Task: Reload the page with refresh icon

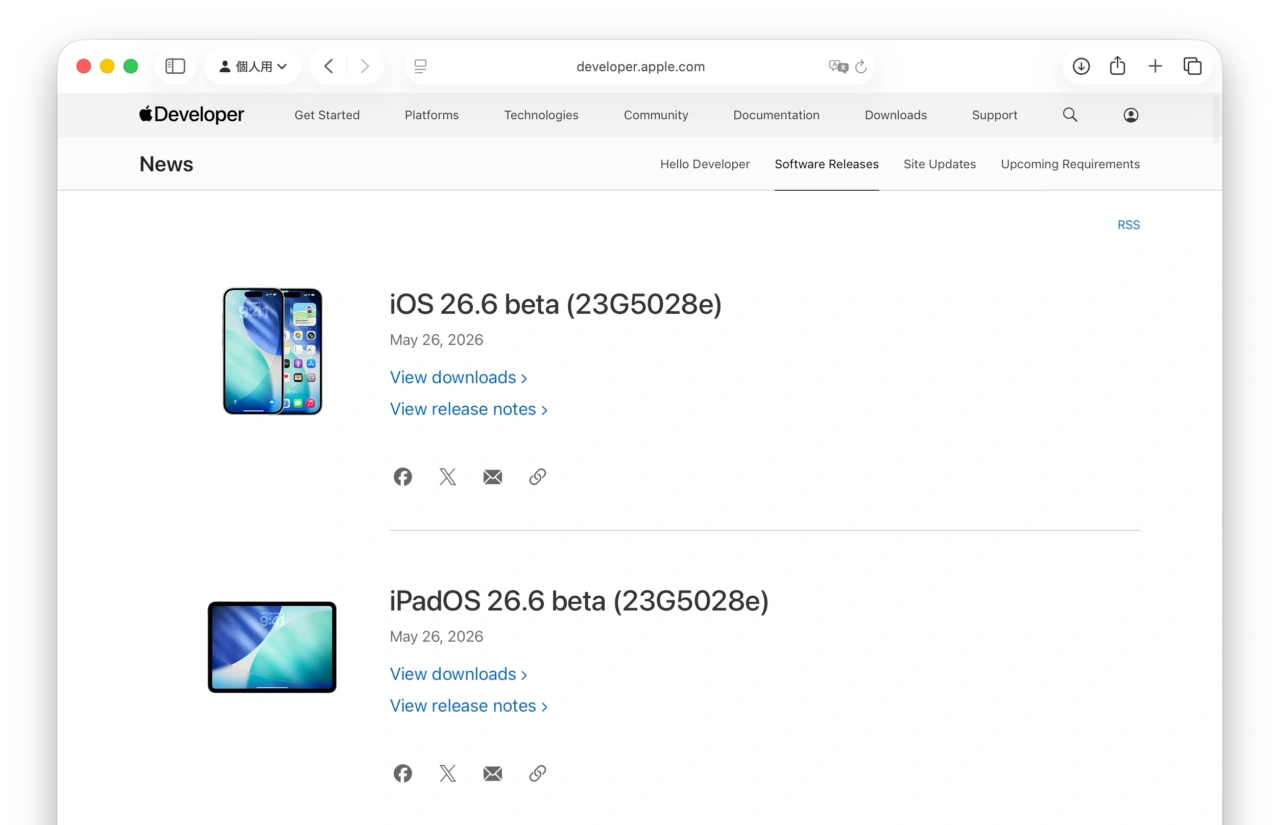Action: pos(861,67)
